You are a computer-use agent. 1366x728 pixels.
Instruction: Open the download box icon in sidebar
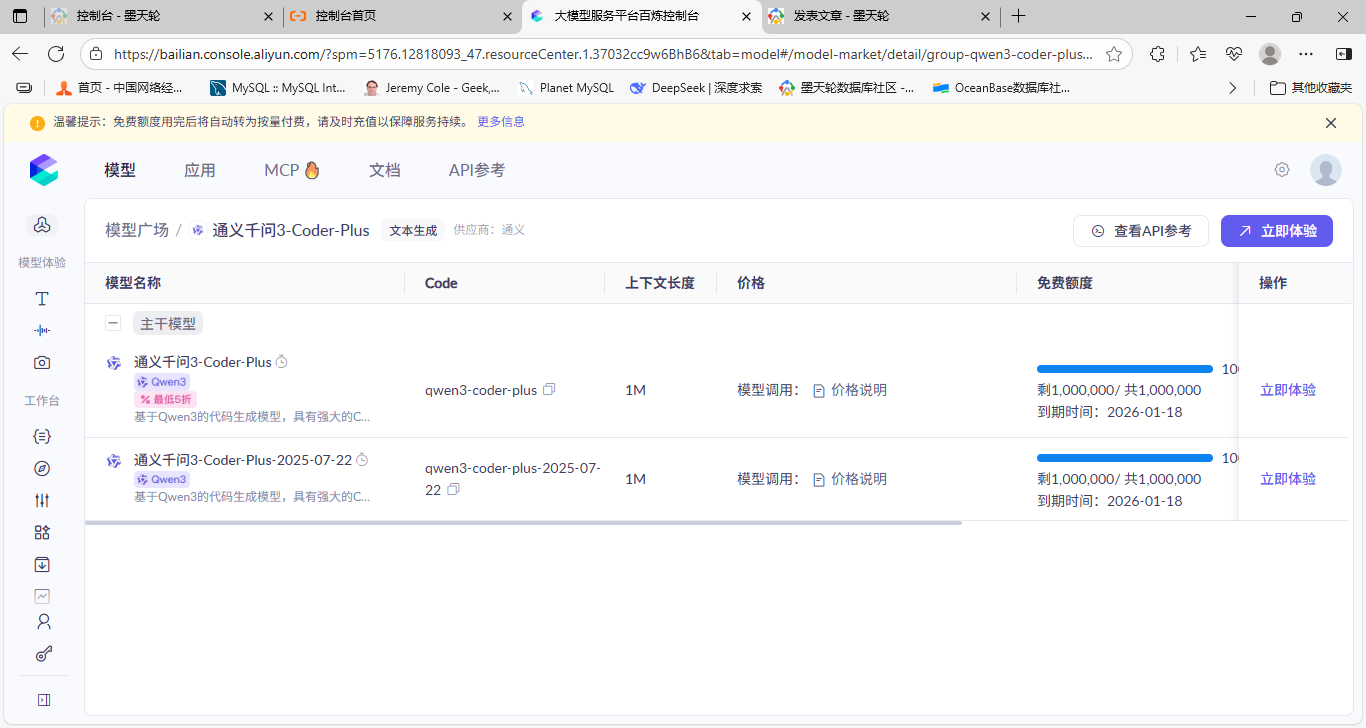[42, 565]
